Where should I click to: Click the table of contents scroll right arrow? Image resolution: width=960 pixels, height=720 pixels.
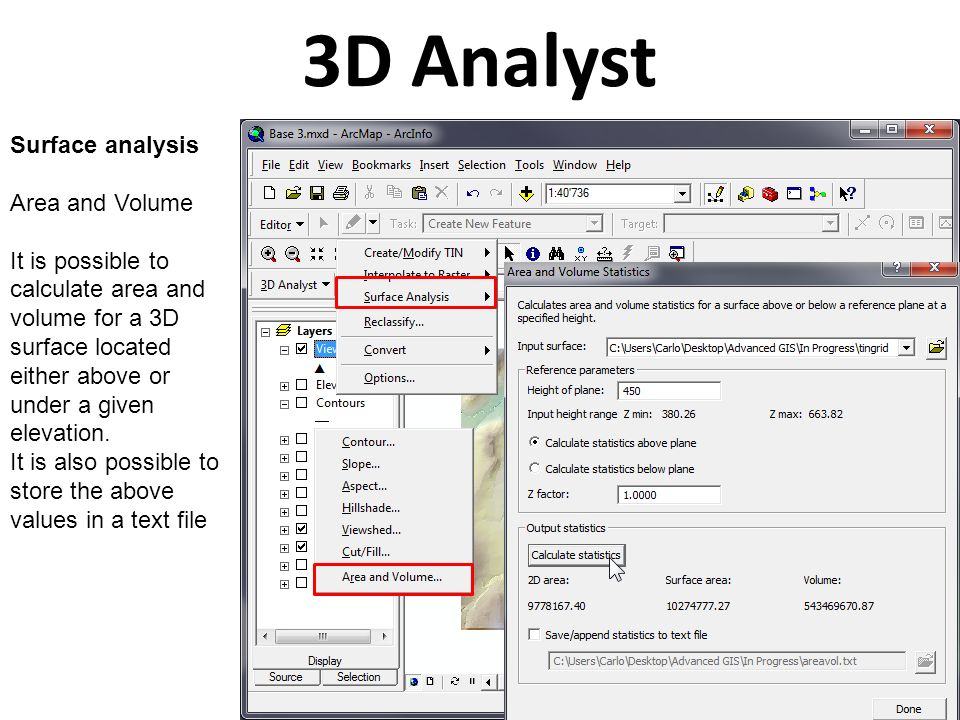[x=384, y=636]
